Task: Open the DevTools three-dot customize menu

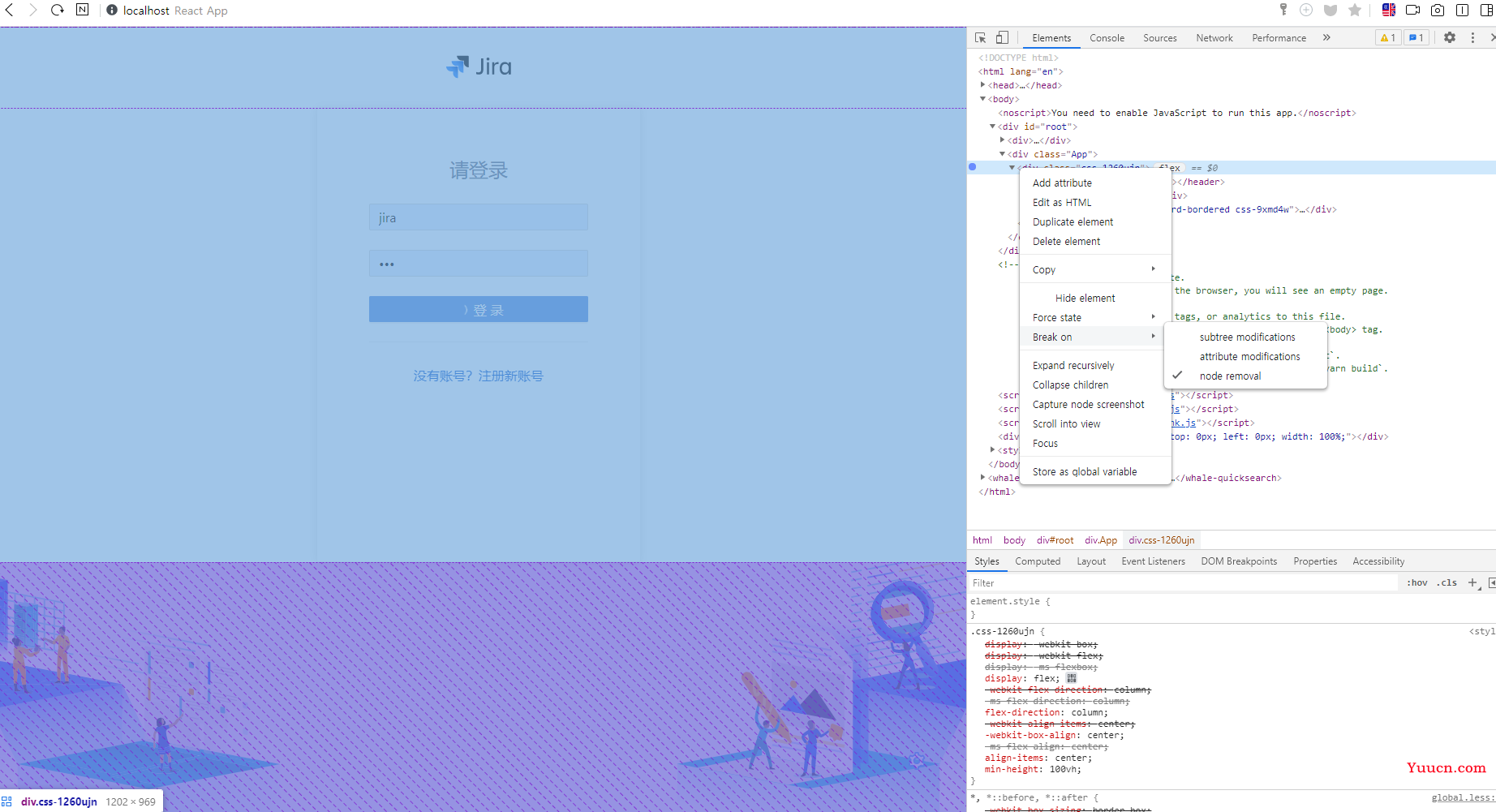Action: 1473,38
